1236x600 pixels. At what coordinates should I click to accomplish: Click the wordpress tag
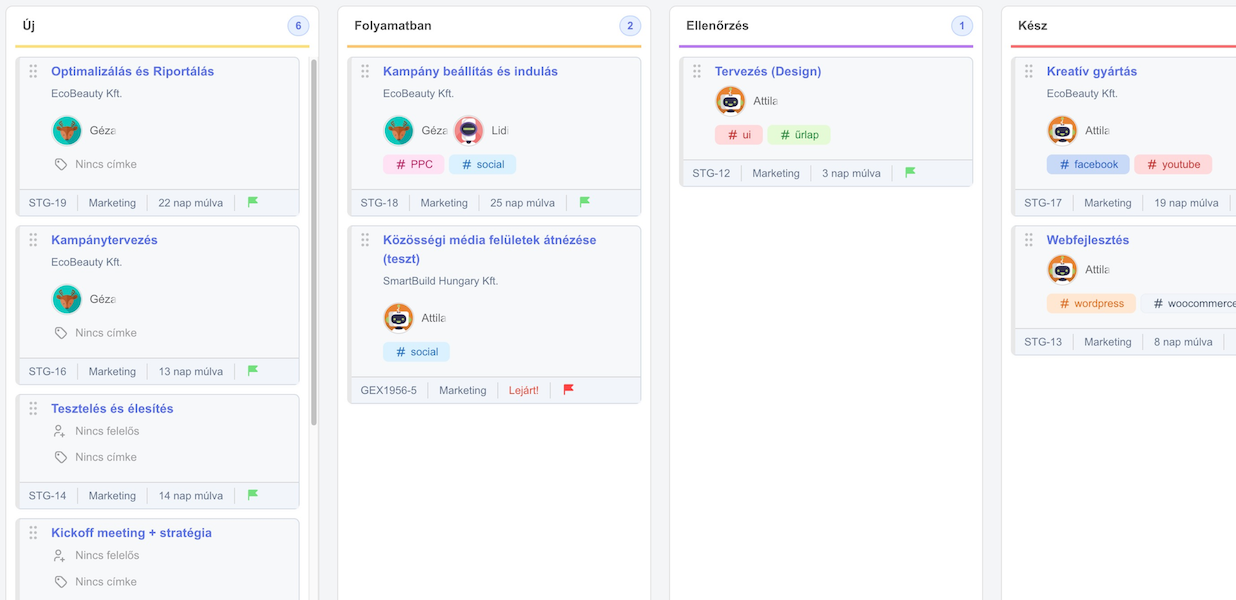pyautogui.click(x=1091, y=303)
